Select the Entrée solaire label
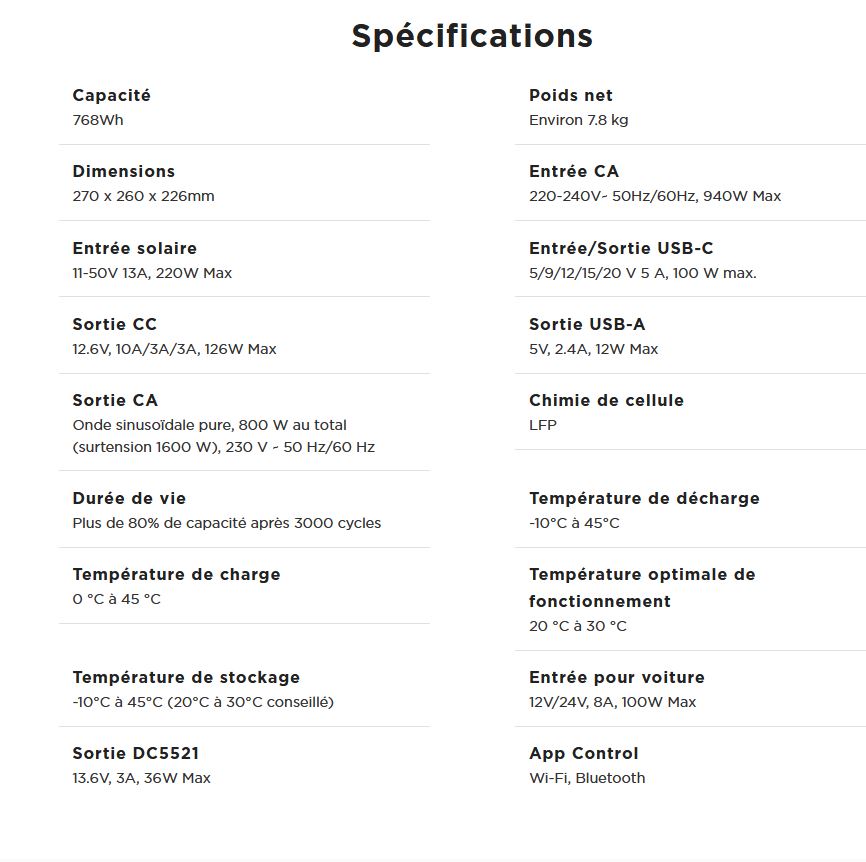 pyautogui.click(x=135, y=248)
